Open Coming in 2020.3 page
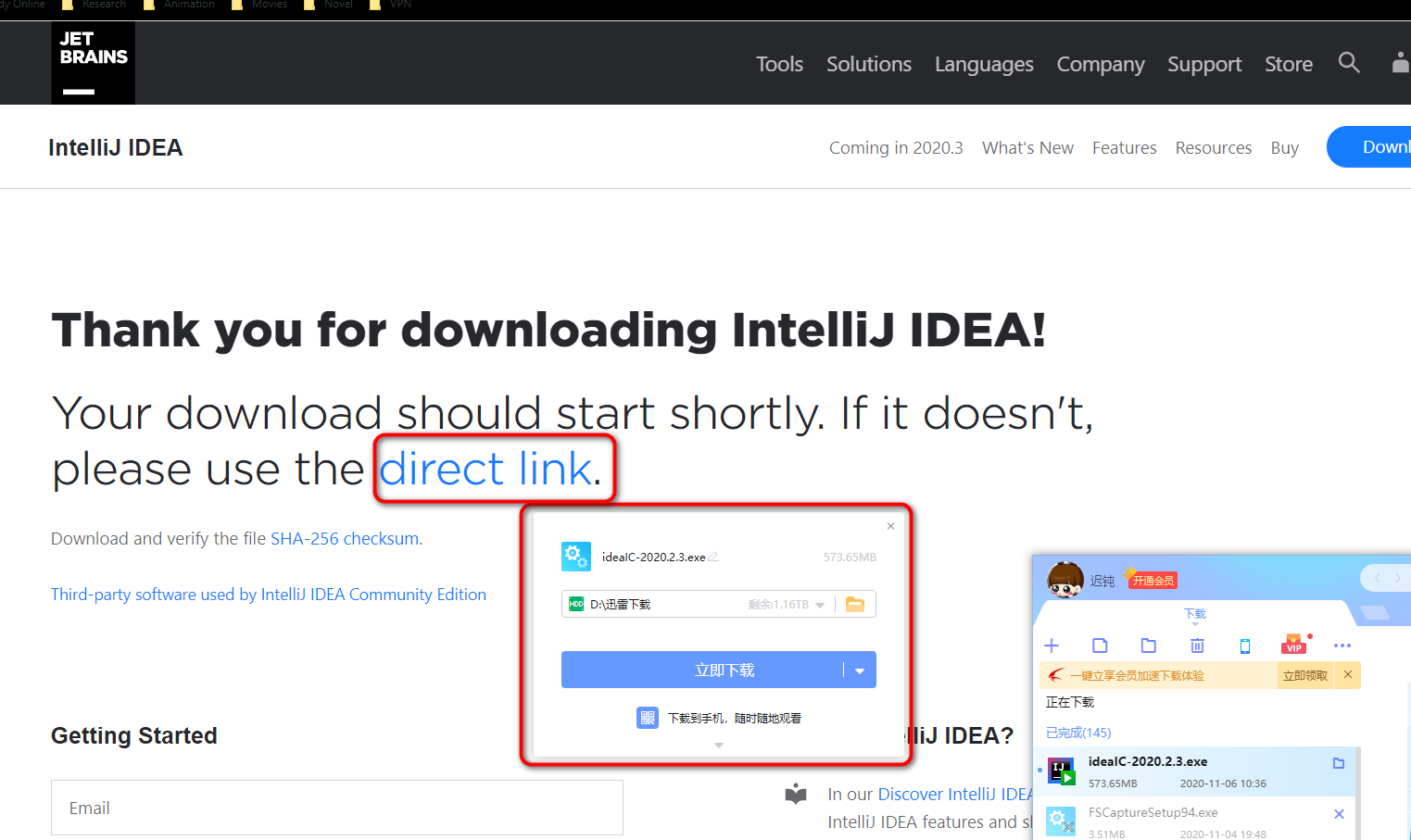 tap(896, 147)
